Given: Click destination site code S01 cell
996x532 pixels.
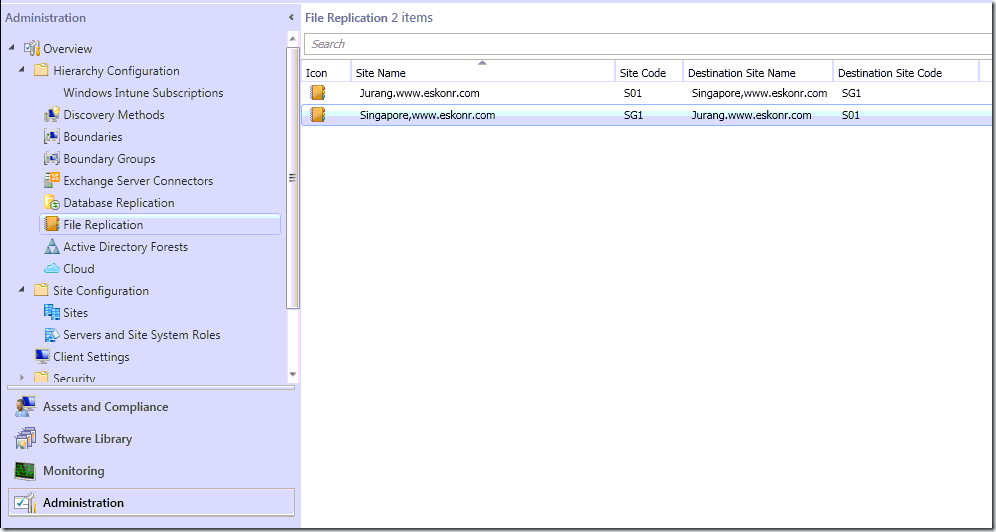Looking at the screenshot, I should (x=851, y=115).
